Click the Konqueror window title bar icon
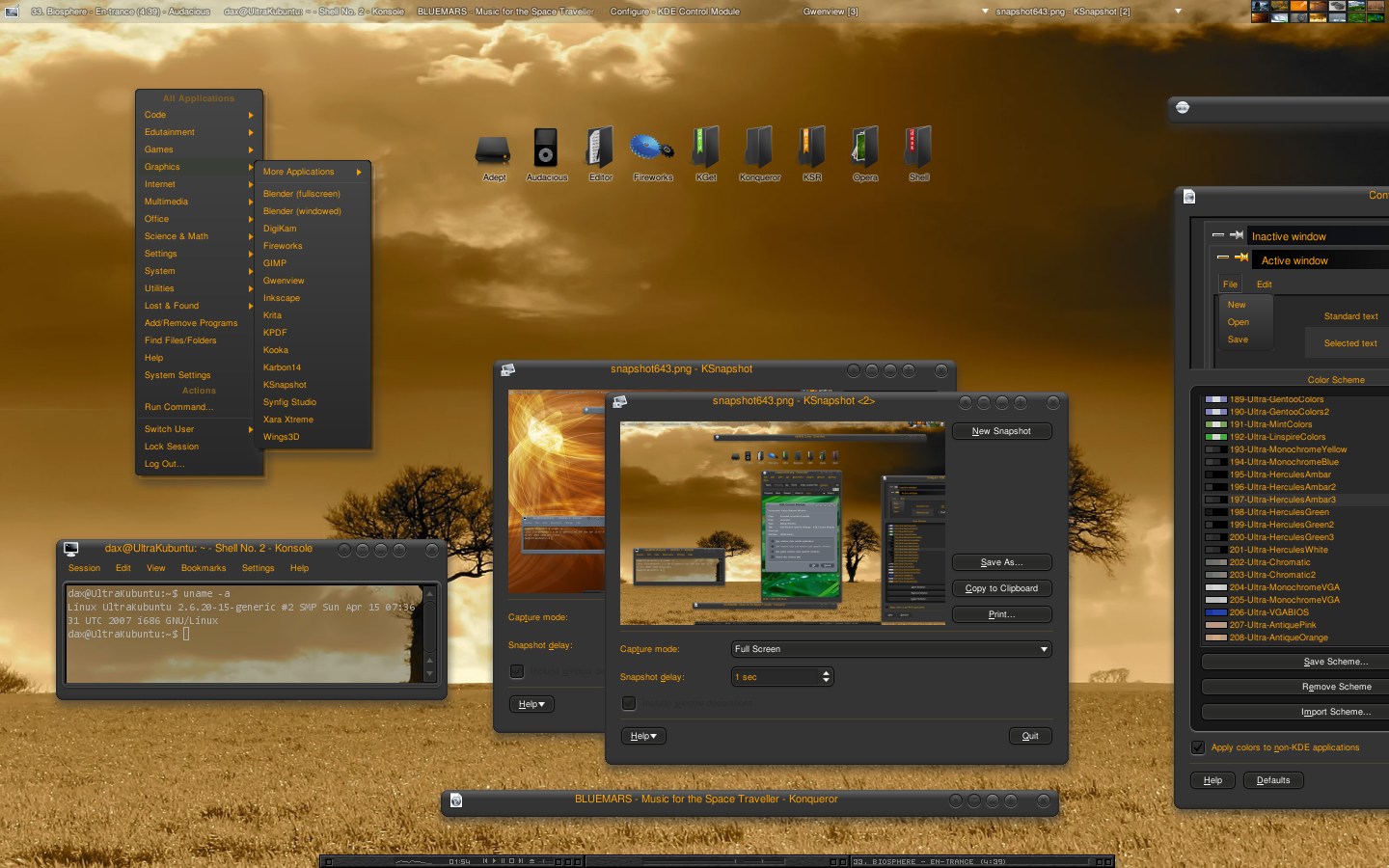This screenshot has width=1389, height=868. pyautogui.click(x=455, y=800)
